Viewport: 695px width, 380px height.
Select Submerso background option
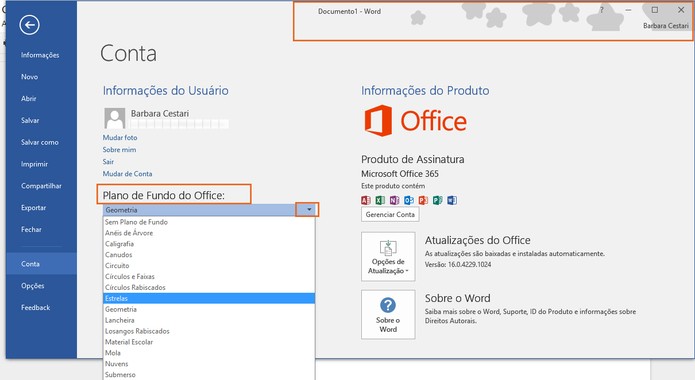(209, 375)
